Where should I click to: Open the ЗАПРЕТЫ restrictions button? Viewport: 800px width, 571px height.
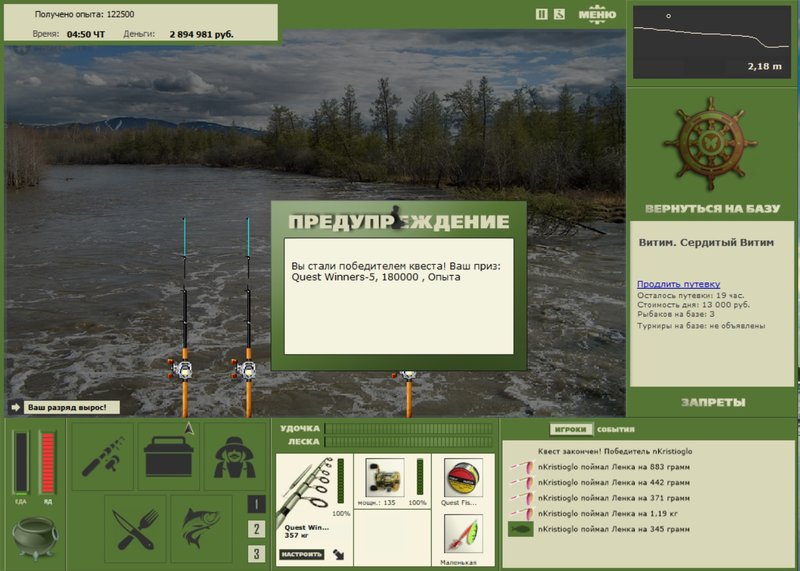pos(713,403)
